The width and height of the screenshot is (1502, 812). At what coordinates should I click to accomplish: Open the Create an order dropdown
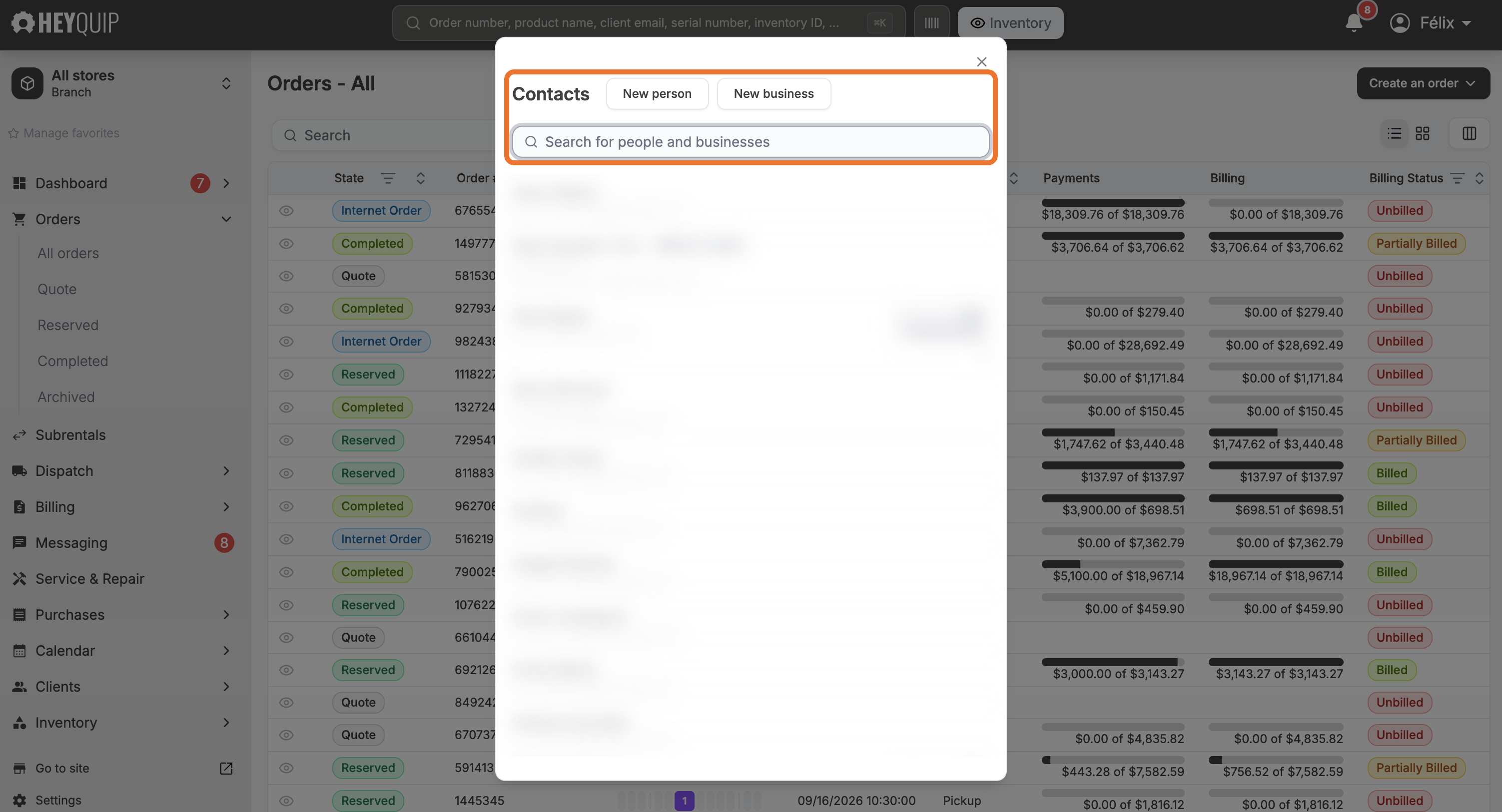pos(1423,83)
